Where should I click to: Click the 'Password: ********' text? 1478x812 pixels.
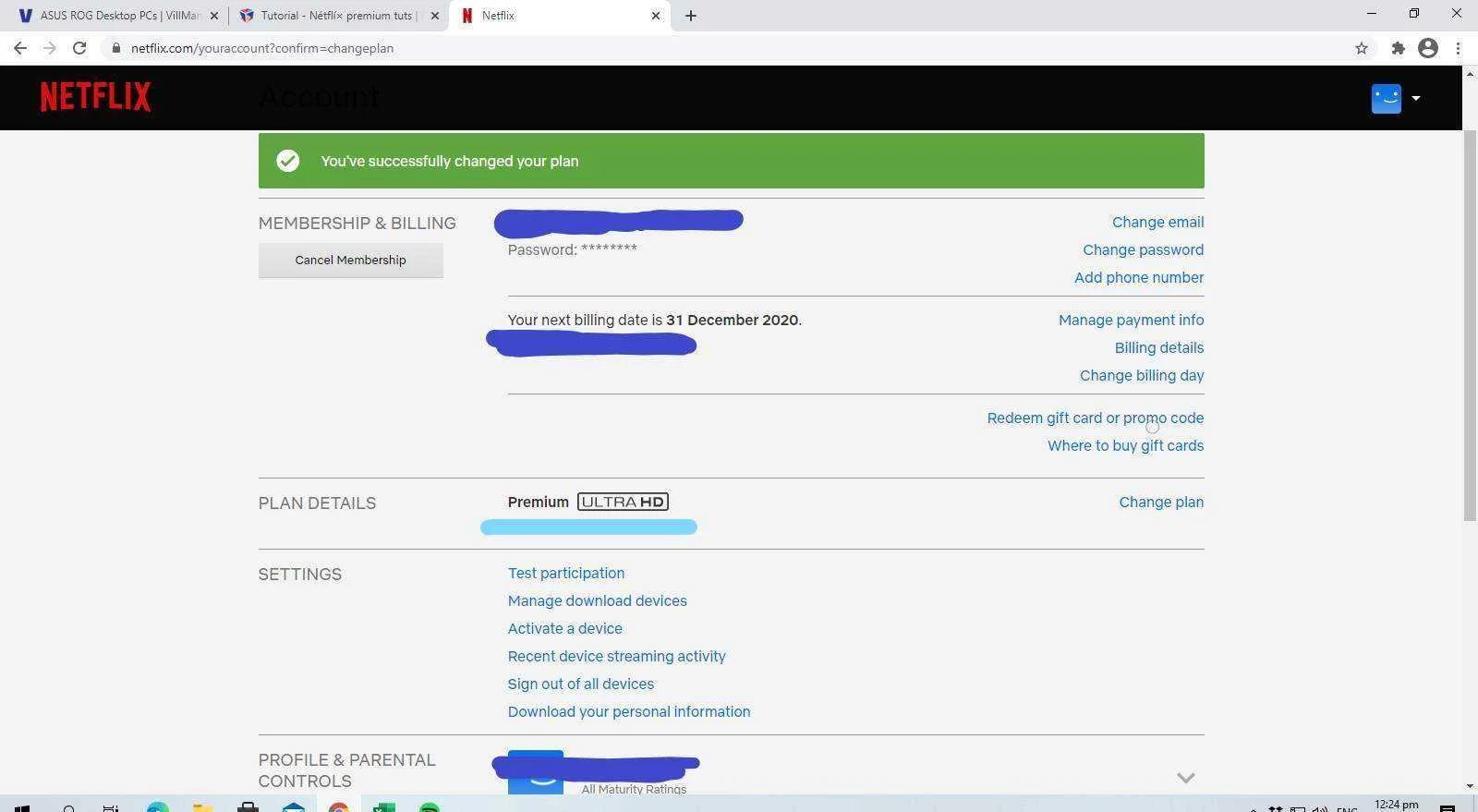coord(572,249)
